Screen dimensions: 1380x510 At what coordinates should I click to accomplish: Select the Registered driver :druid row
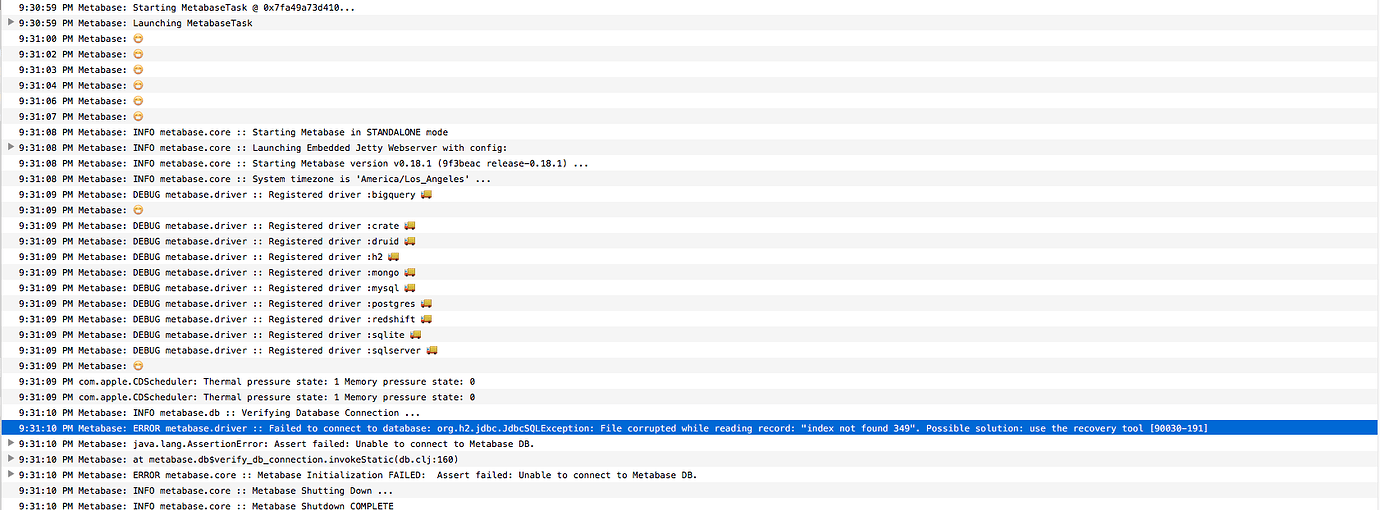[x=690, y=241]
